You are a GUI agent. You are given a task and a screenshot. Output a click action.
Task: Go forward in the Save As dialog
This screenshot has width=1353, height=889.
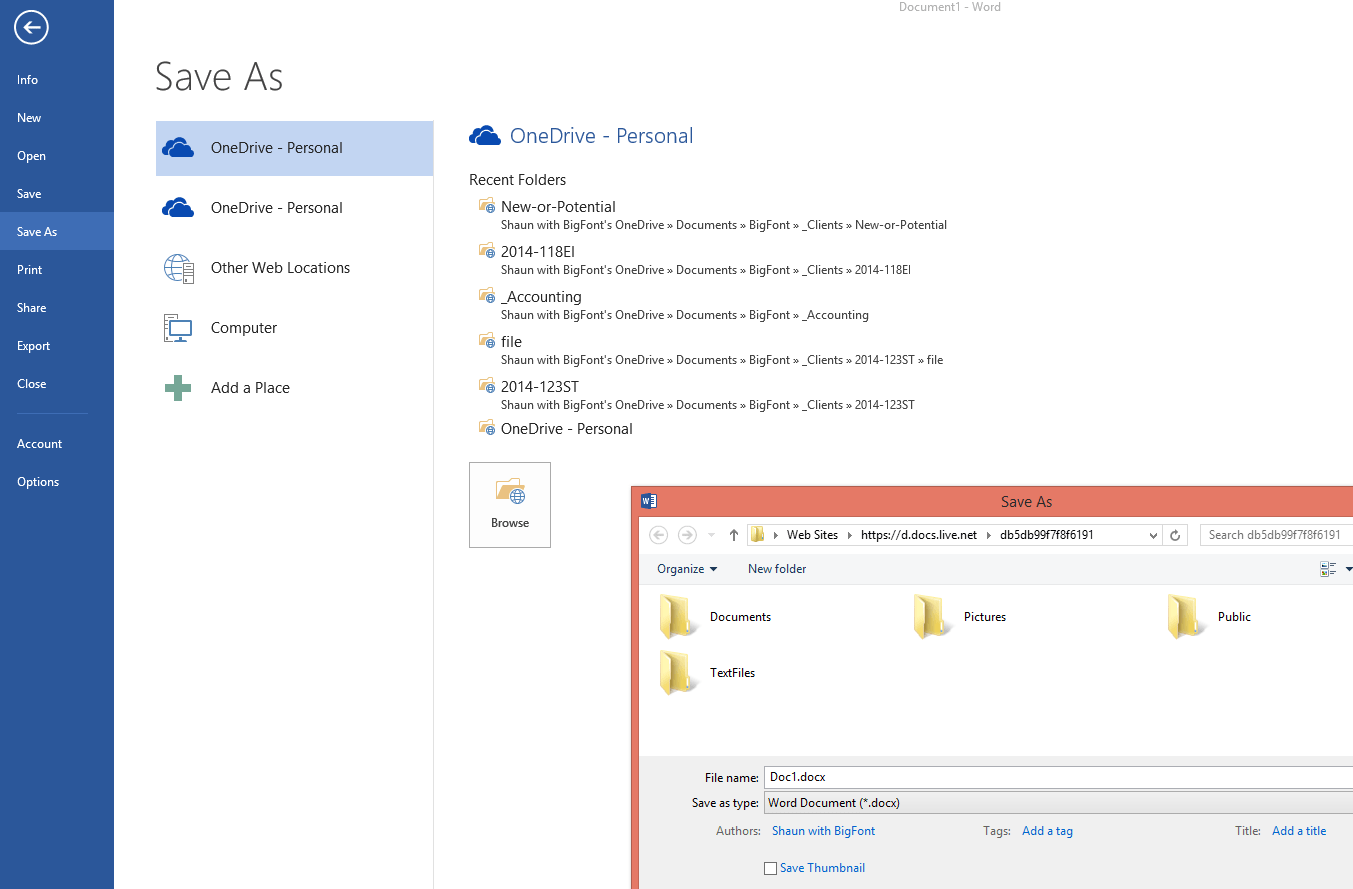click(687, 535)
